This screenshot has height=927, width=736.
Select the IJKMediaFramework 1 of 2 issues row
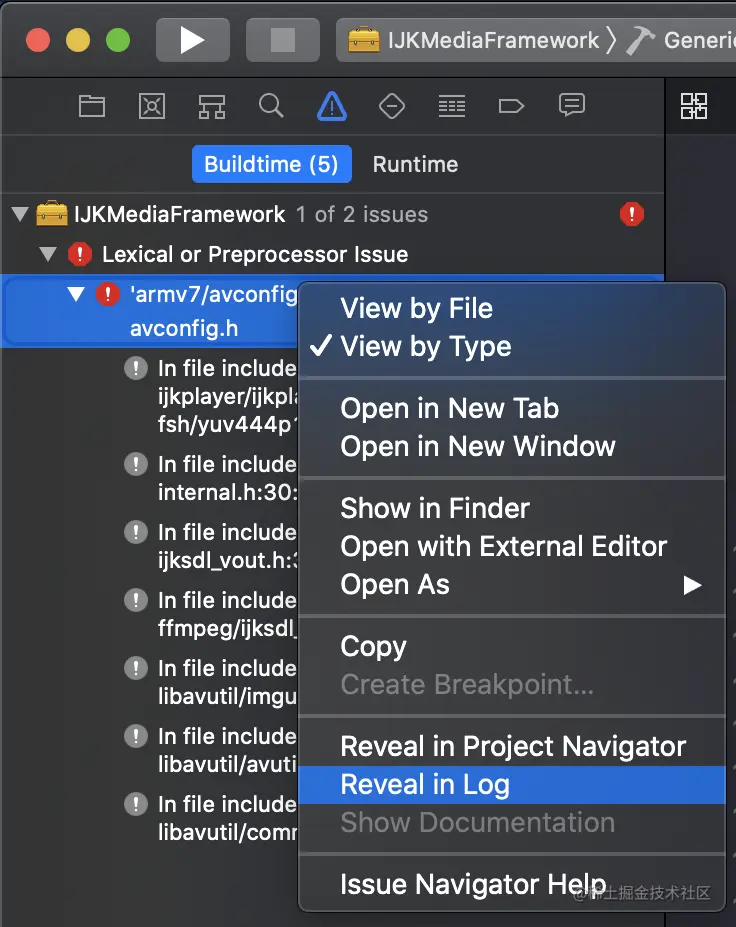(332, 214)
